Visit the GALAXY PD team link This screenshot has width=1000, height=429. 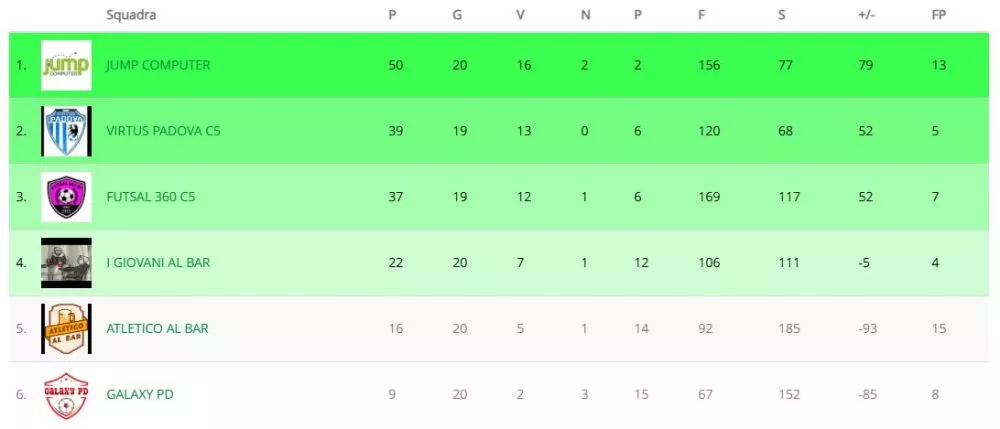139,395
